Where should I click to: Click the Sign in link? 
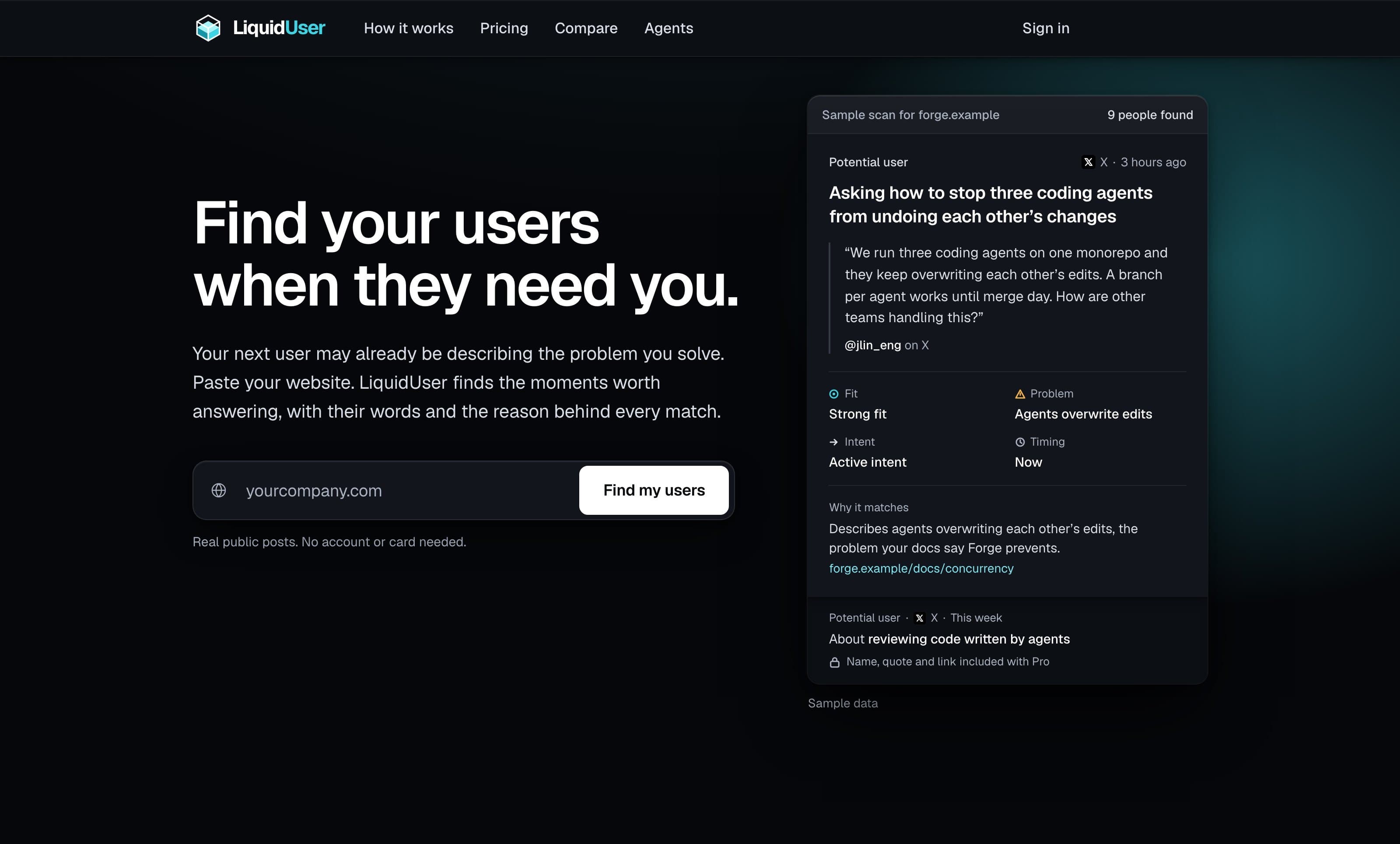point(1046,28)
